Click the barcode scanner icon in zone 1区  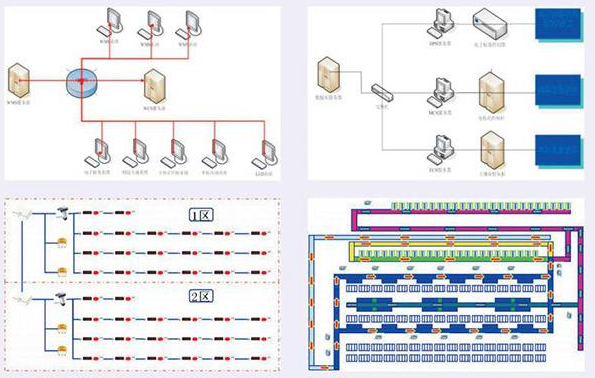63,214
